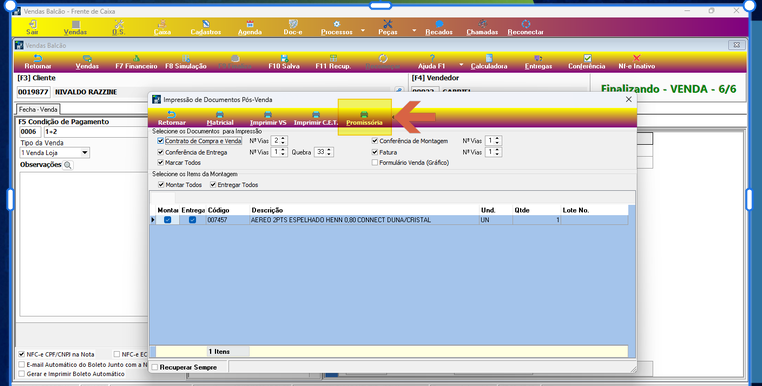
Task: Enable the Recuperar Sempre checkbox
Action: 155,367
